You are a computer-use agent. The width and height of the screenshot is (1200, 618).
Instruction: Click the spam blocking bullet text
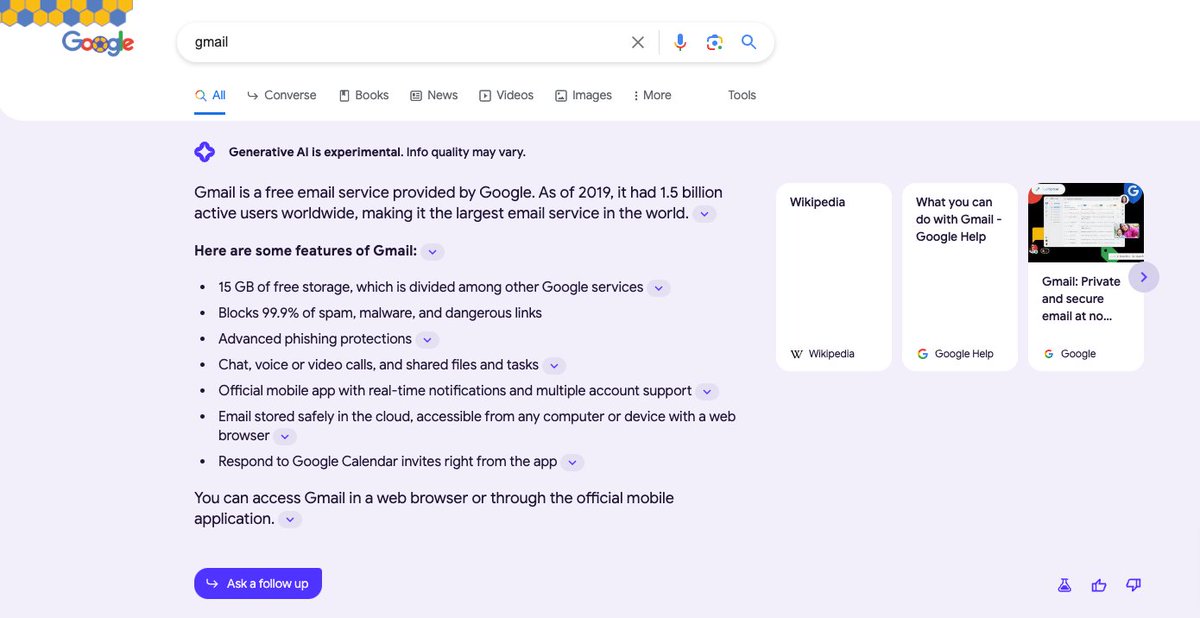click(380, 313)
